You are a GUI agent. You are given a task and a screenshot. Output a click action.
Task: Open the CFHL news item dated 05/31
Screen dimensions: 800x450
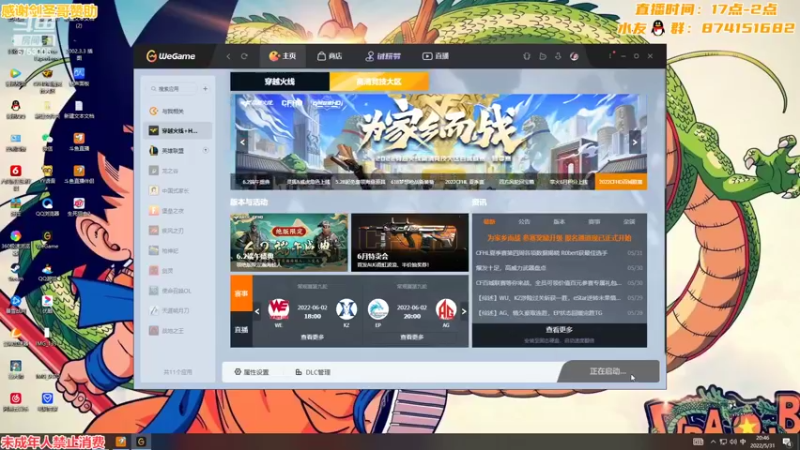[x=559, y=253]
